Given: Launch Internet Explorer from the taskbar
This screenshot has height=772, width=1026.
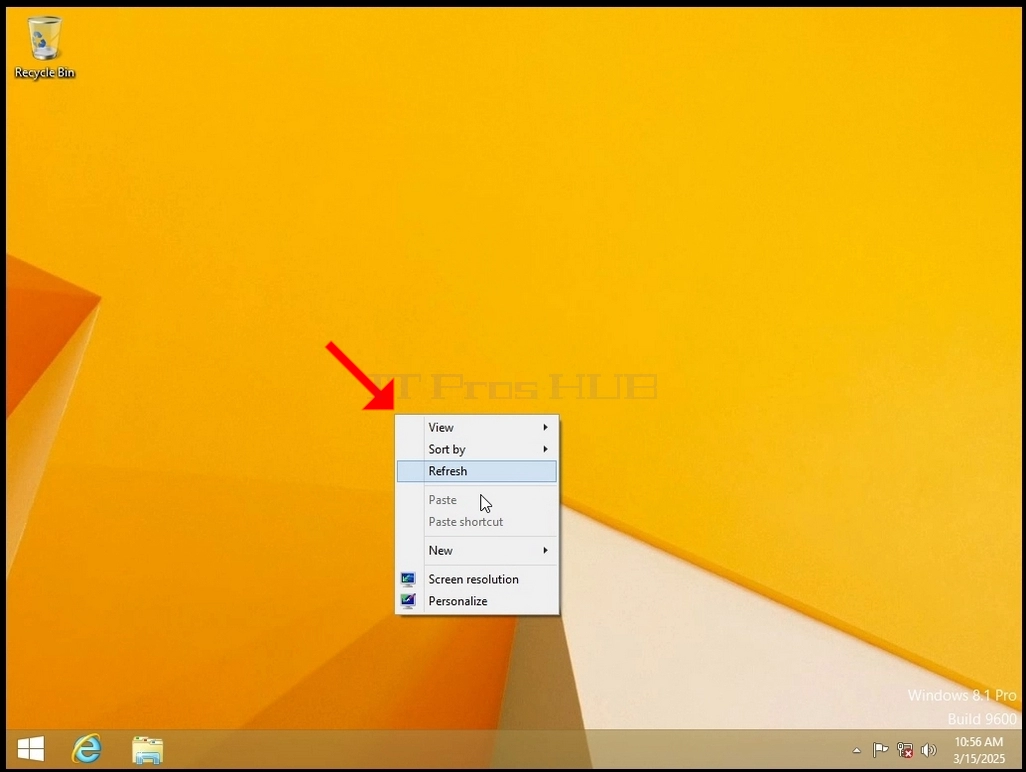Looking at the screenshot, I should click(x=86, y=748).
